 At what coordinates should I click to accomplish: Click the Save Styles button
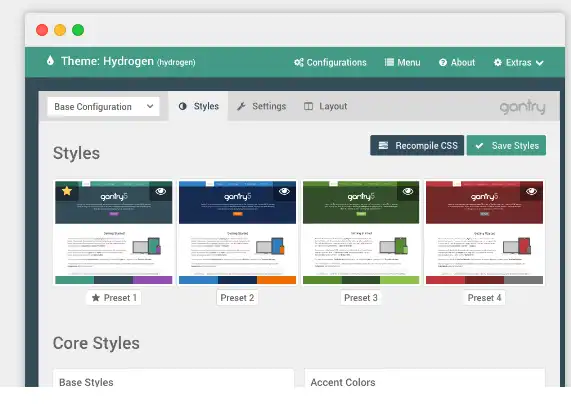(507, 146)
